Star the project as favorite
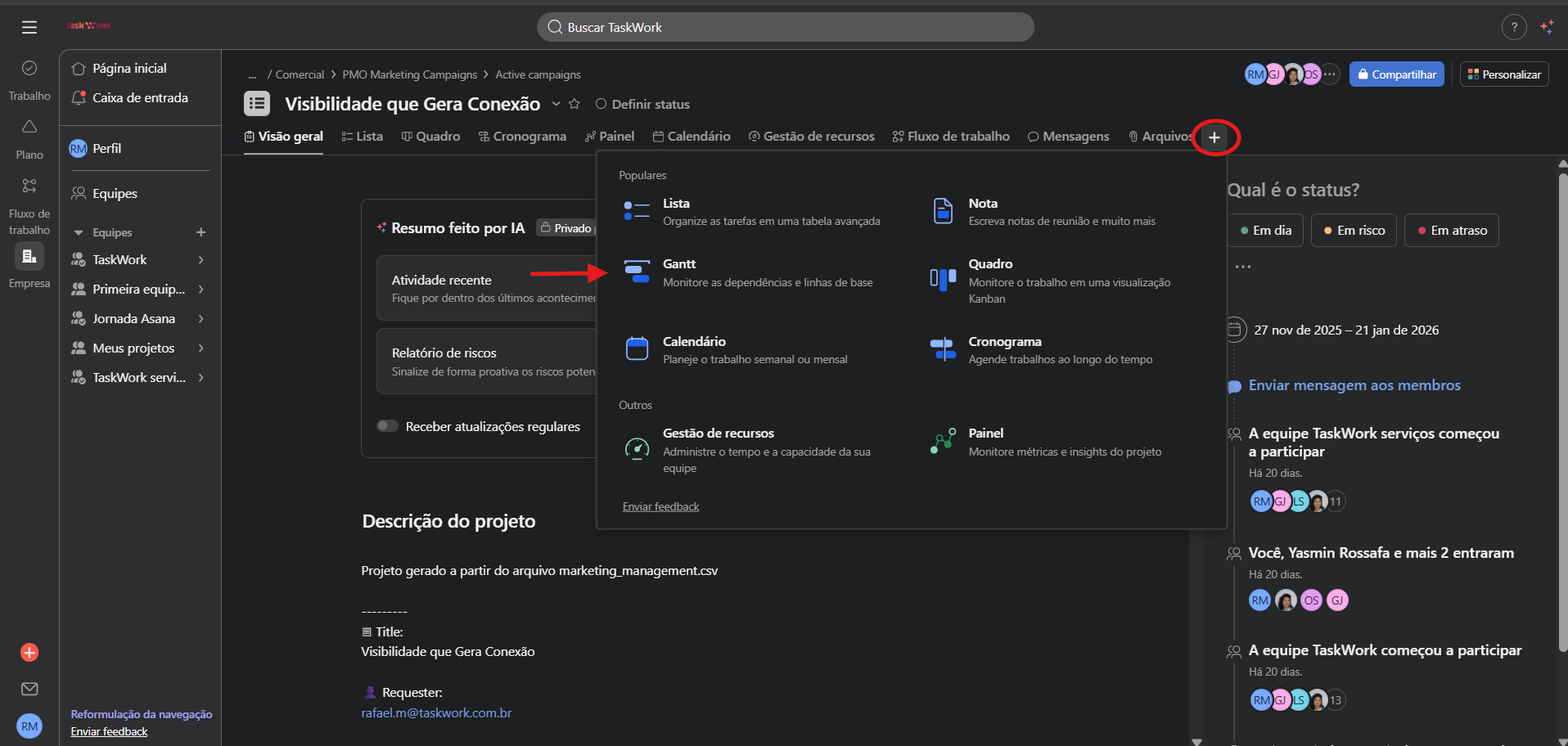Viewport: 1568px width, 746px height. coord(574,104)
